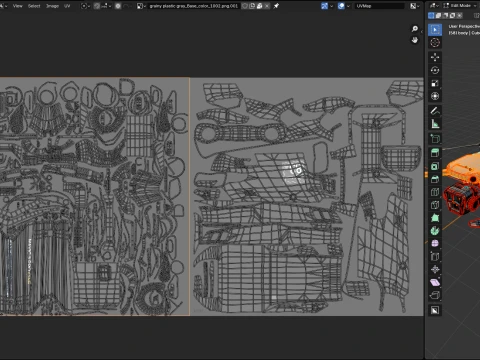Open the display channels dropdown in UV editor

tap(415, 6)
